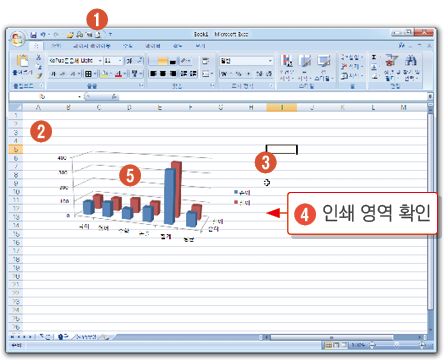Click in the formula bar input

[273, 97]
